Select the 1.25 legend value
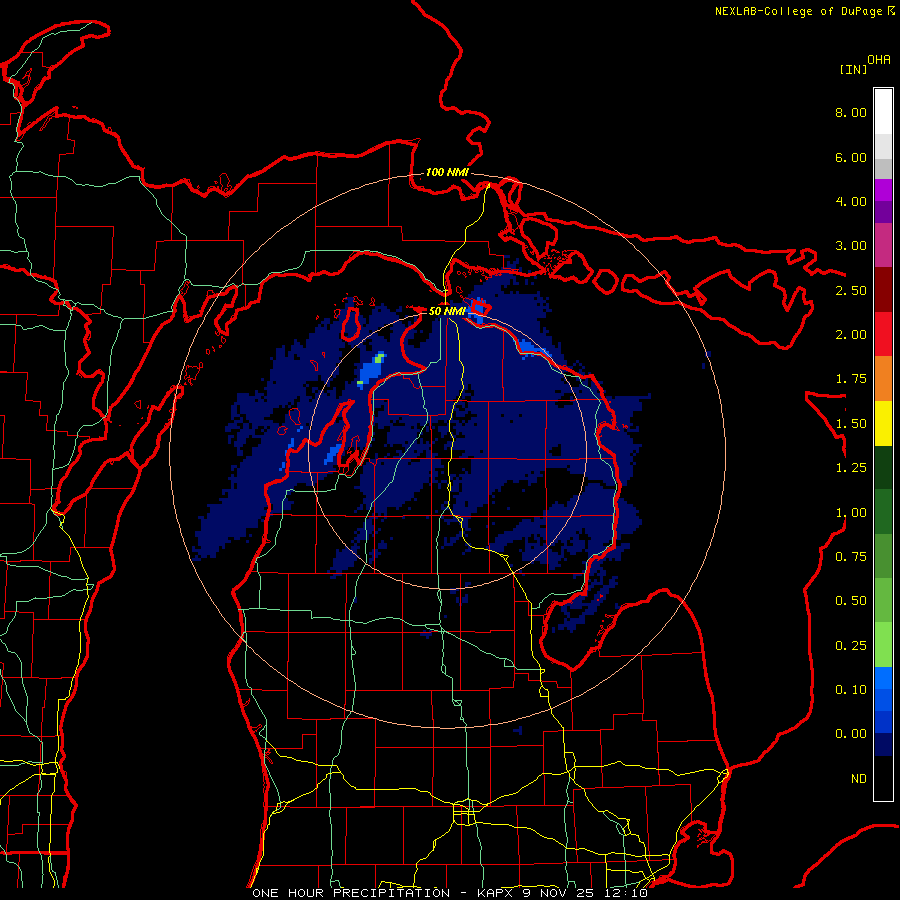This screenshot has height=900, width=900. (x=851, y=468)
